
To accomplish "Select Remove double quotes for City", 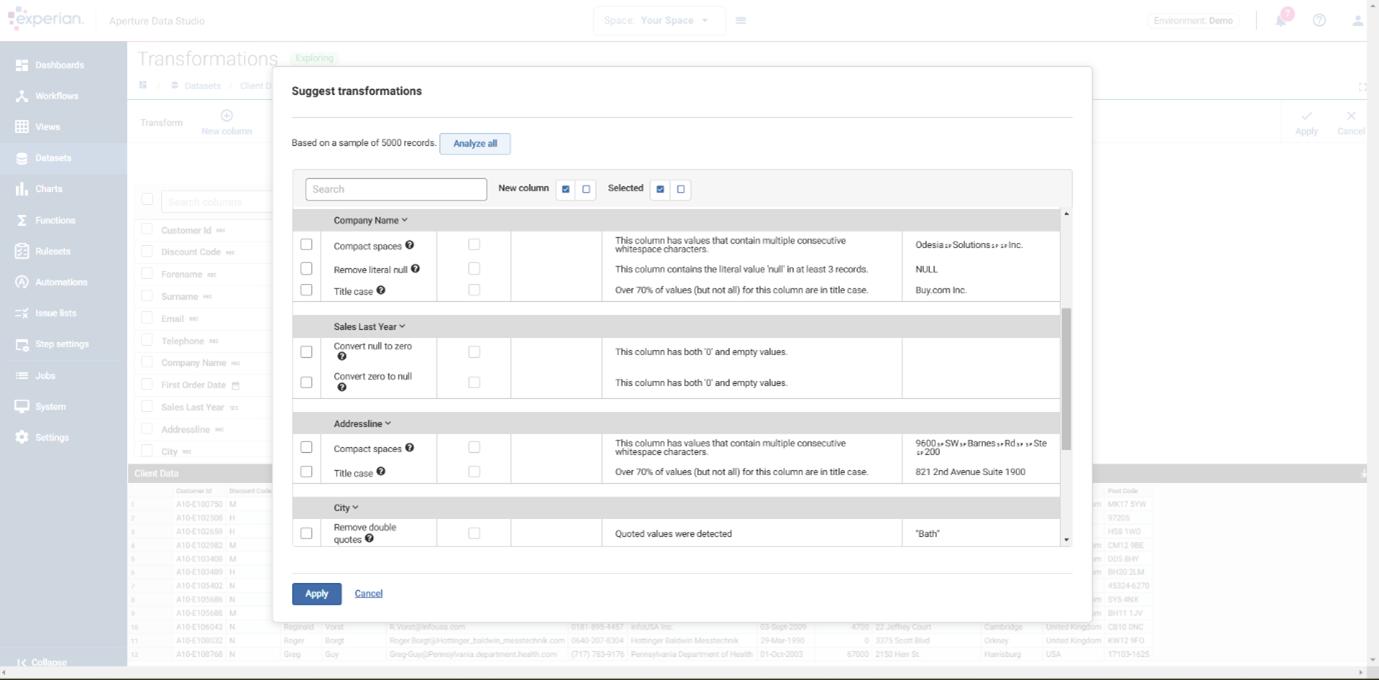I will point(306,533).
